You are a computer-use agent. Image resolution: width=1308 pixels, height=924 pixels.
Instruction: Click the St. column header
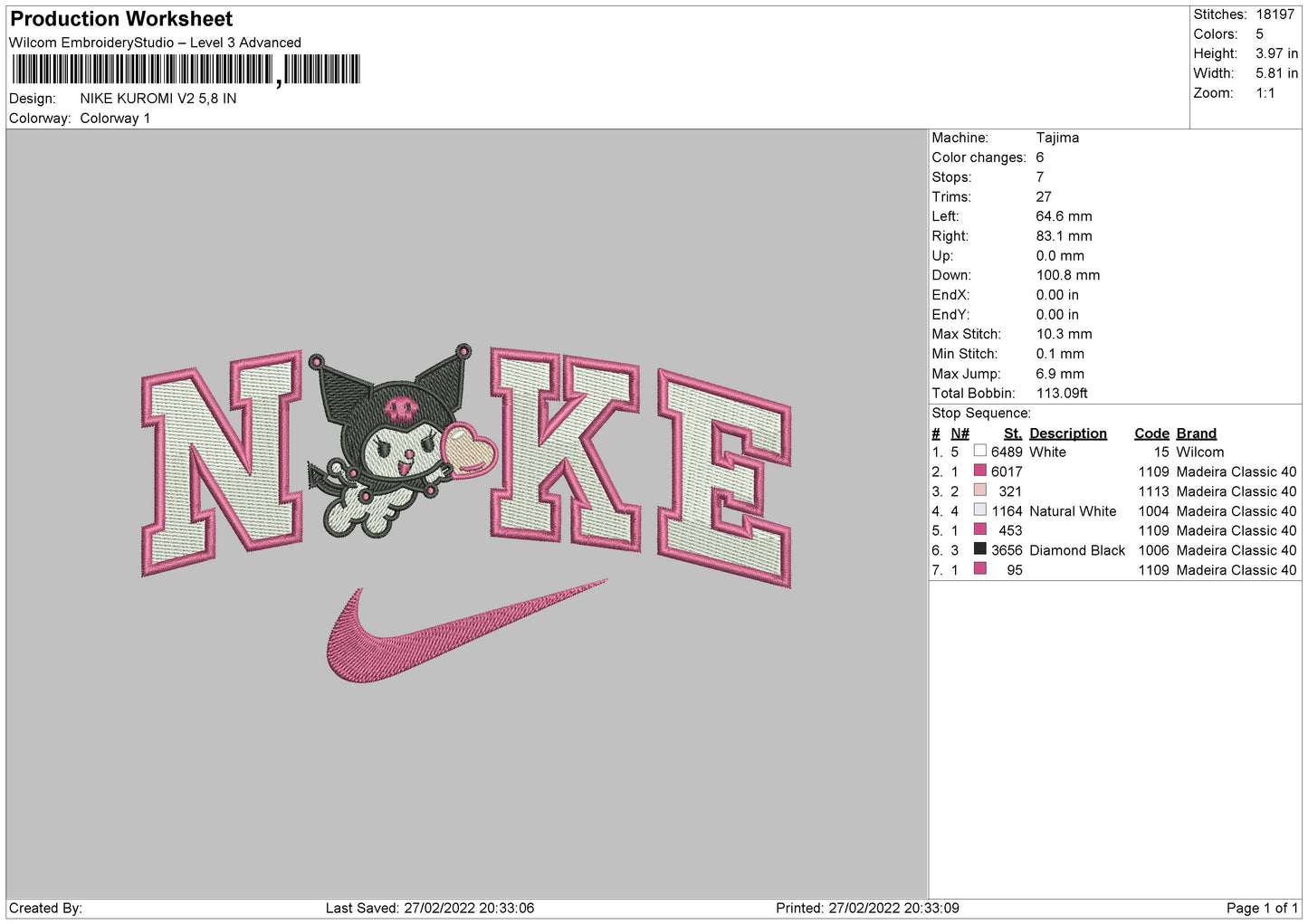point(1012,433)
